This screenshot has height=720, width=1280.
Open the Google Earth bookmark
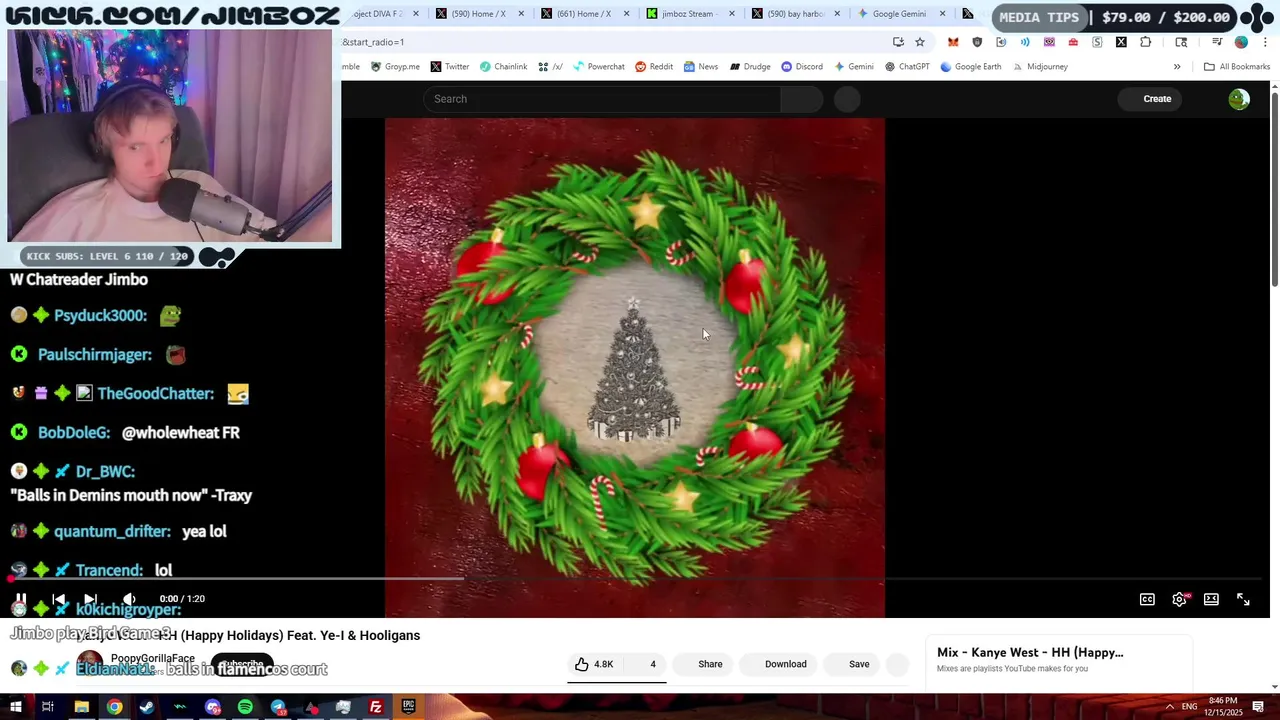970,67
